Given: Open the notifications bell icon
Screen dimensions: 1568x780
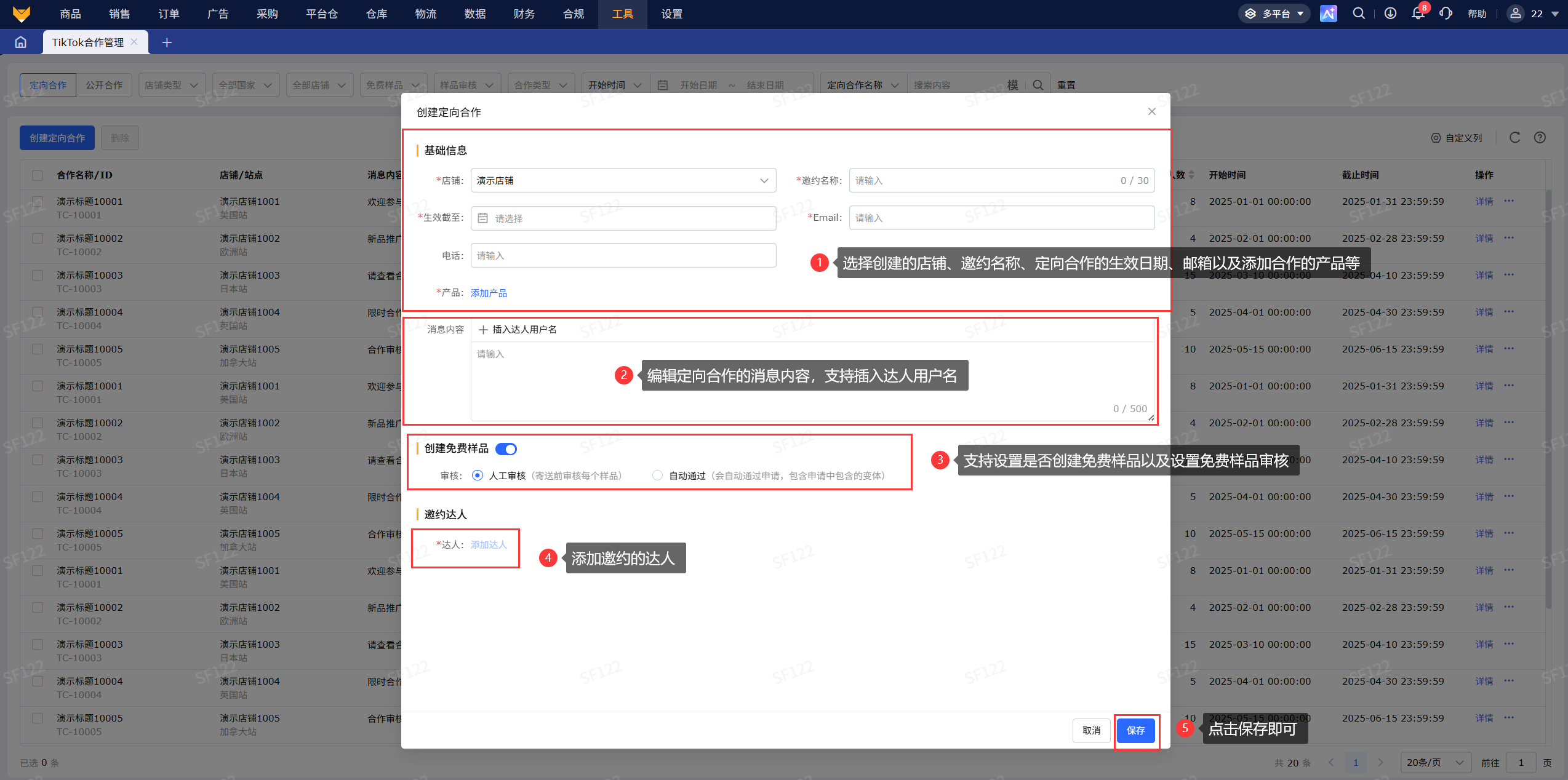Looking at the screenshot, I should click(1418, 14).
